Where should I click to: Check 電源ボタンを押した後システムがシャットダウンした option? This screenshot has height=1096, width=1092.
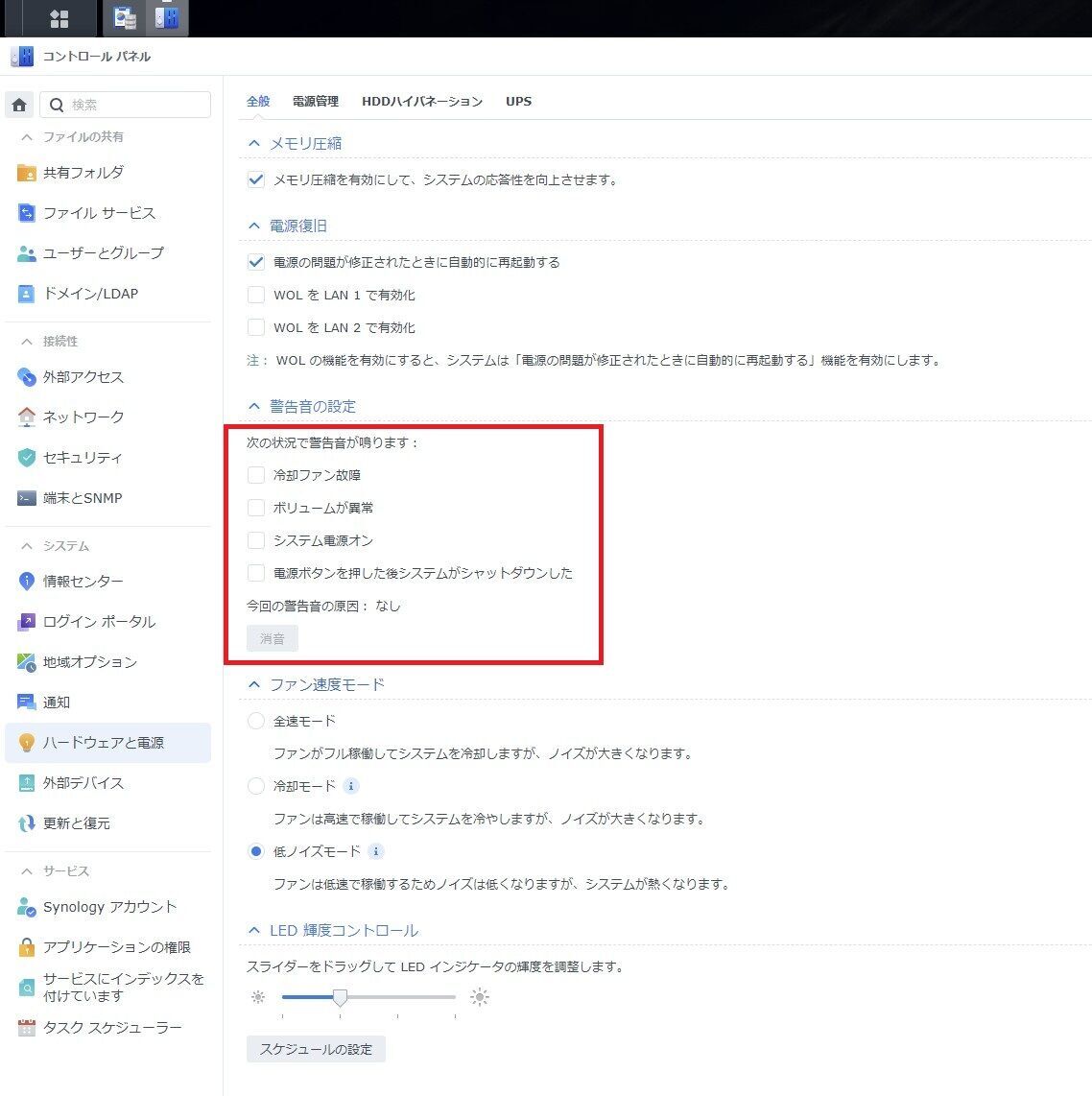click(255, 573)
